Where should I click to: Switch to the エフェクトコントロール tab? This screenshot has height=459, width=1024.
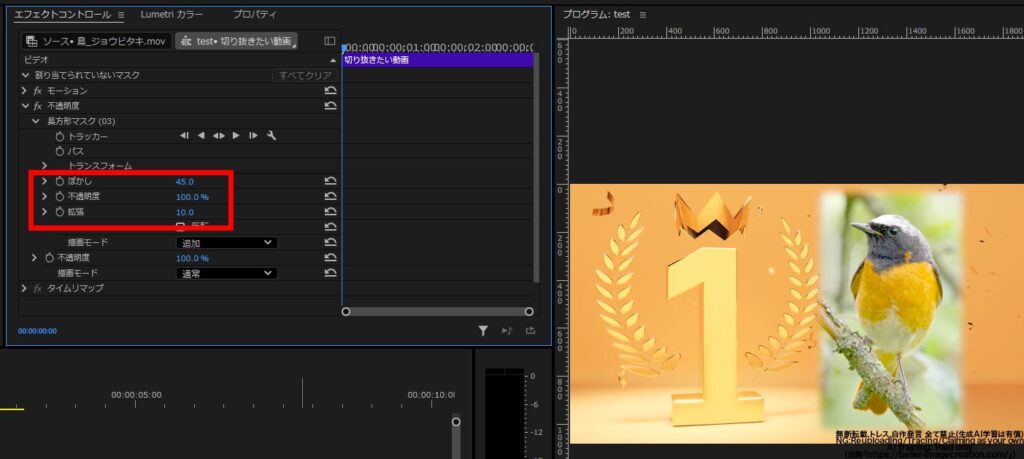click(x=63, y=14)
